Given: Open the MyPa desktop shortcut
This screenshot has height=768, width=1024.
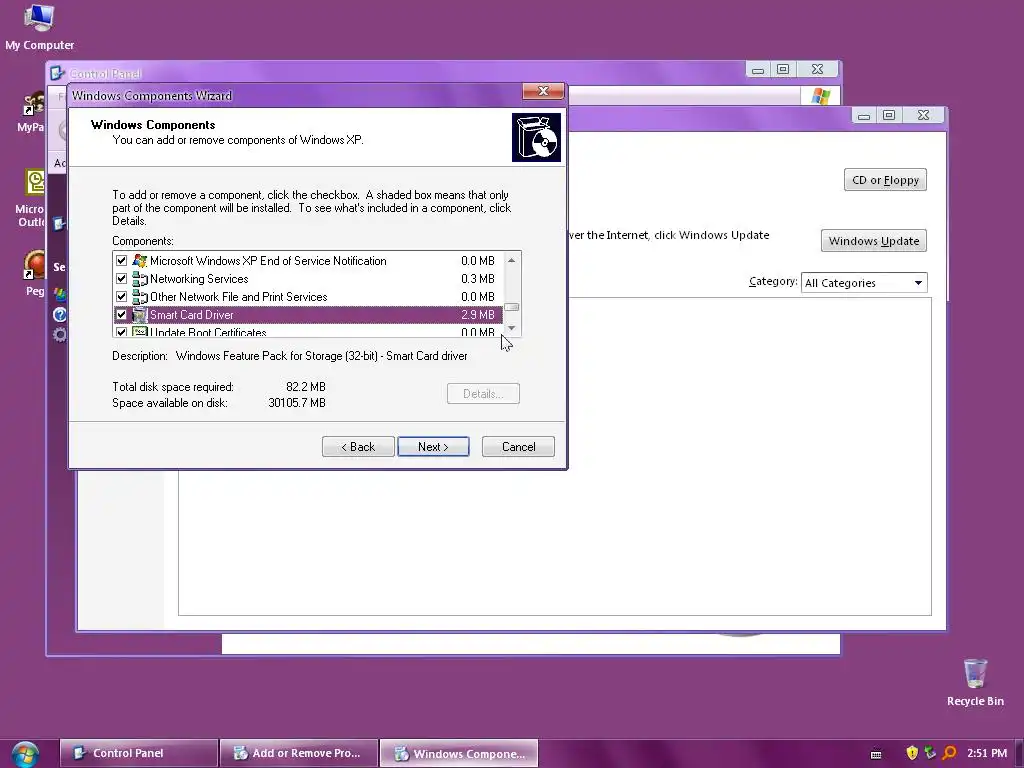Looking at the screenshot, I should pyautogui.click(x=31, y=112).
